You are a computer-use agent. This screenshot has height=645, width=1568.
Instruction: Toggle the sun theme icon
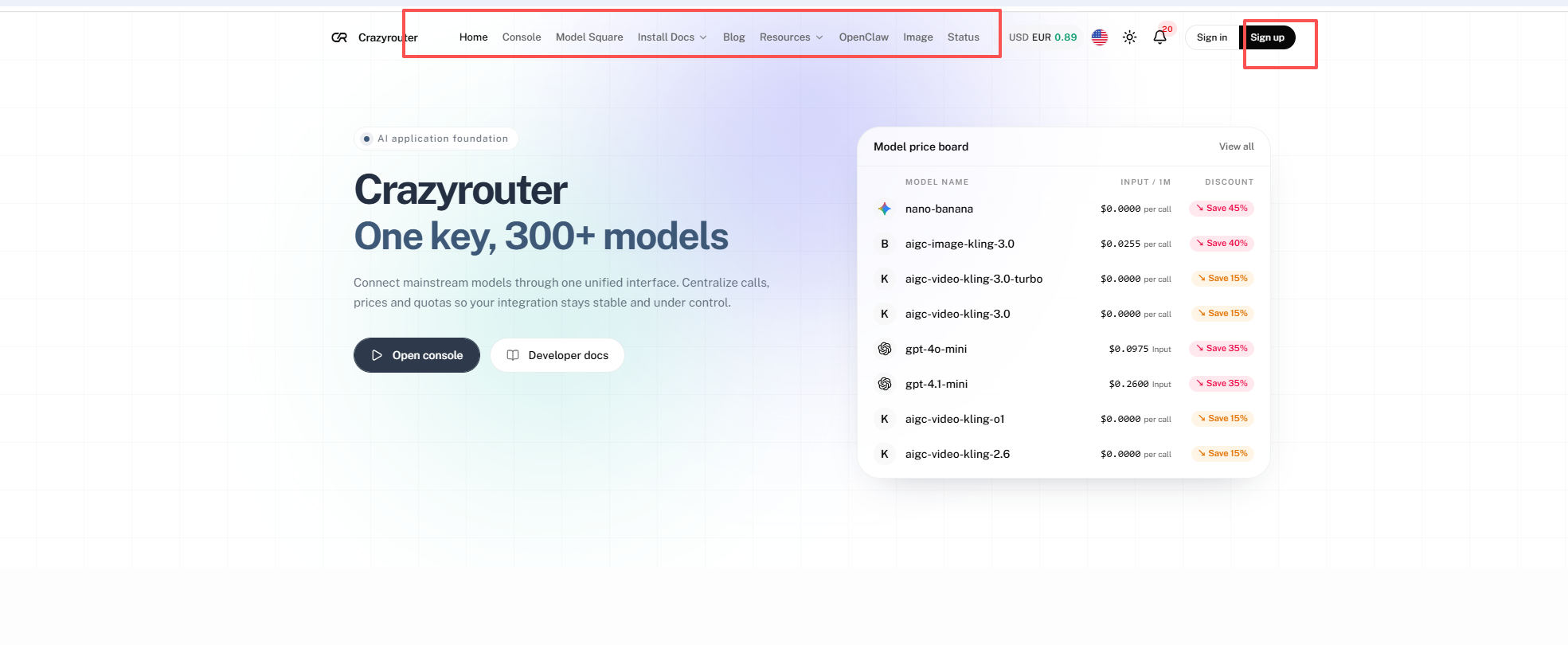pyautogui.click(x=1129, y=37)
